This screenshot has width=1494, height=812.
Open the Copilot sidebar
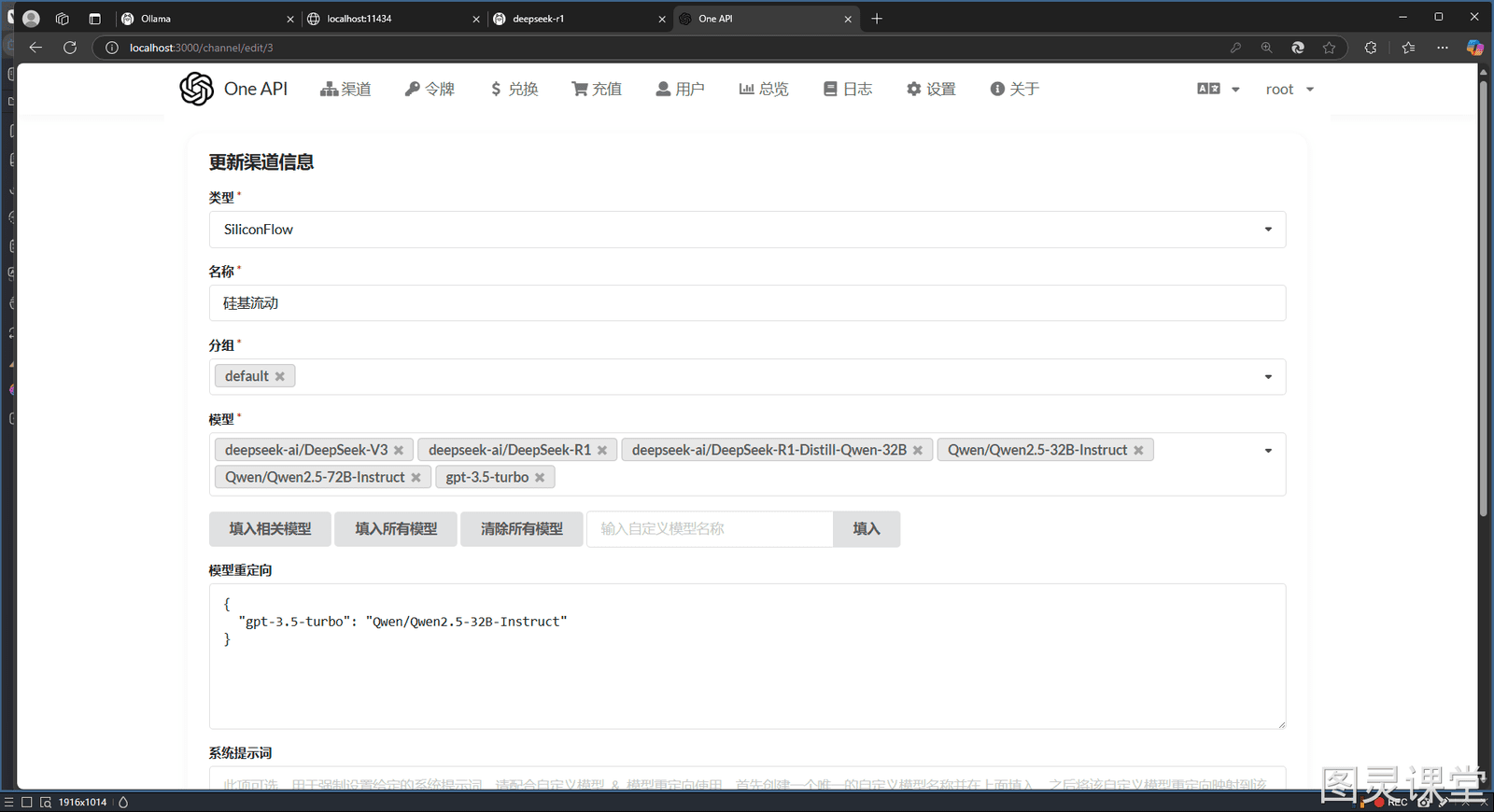1475,48
